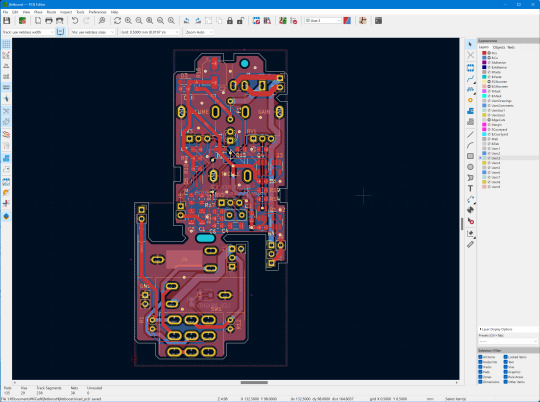Open the via size dropdown
This screenshot has height=402, width=540.
point(92,32)
